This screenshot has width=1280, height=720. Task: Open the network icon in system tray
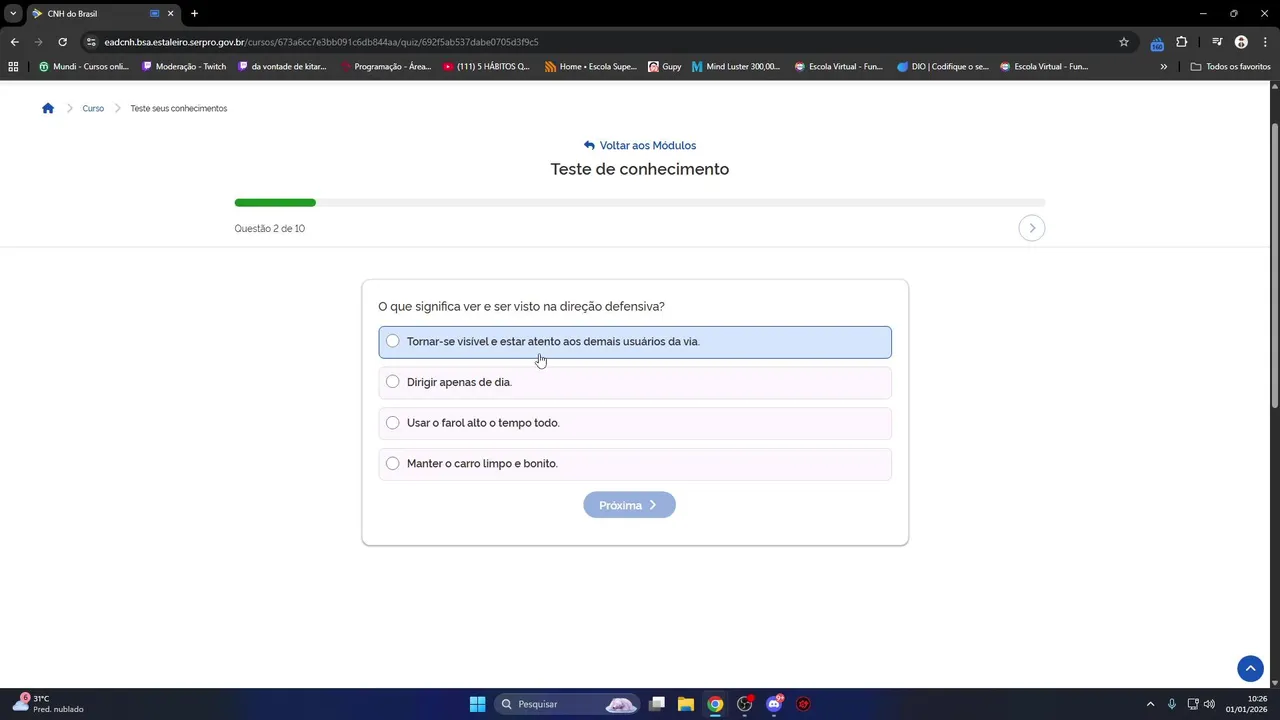1192,704
